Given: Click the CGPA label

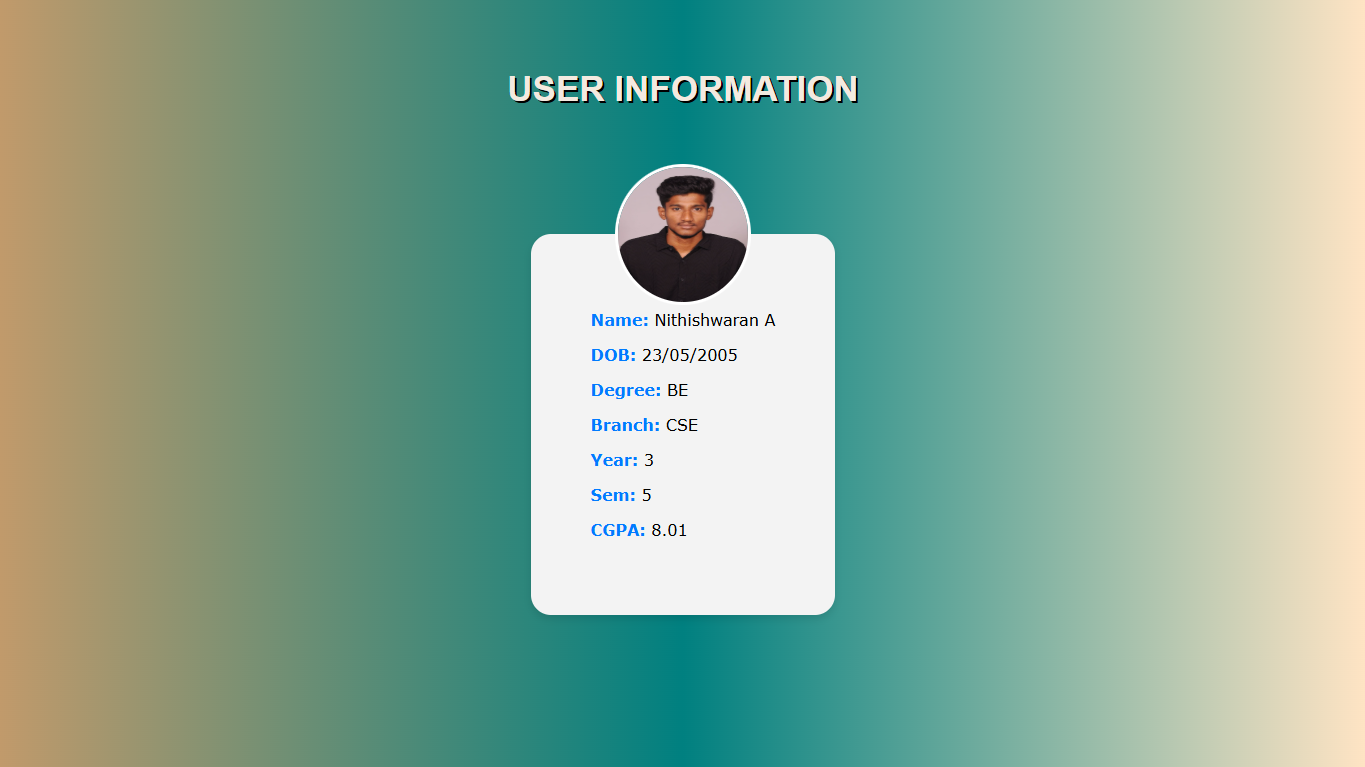Looking at the screenshot, I should point(618,530).
